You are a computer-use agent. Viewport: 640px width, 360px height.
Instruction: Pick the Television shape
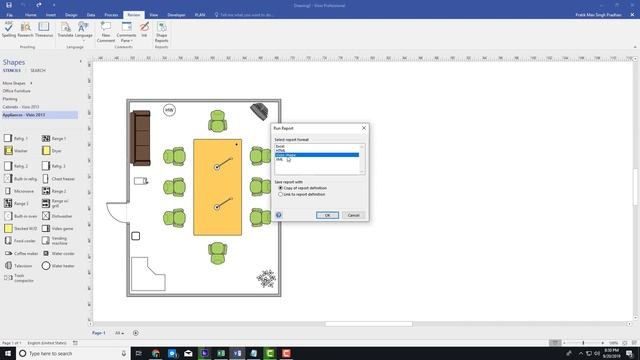point(18,266)
